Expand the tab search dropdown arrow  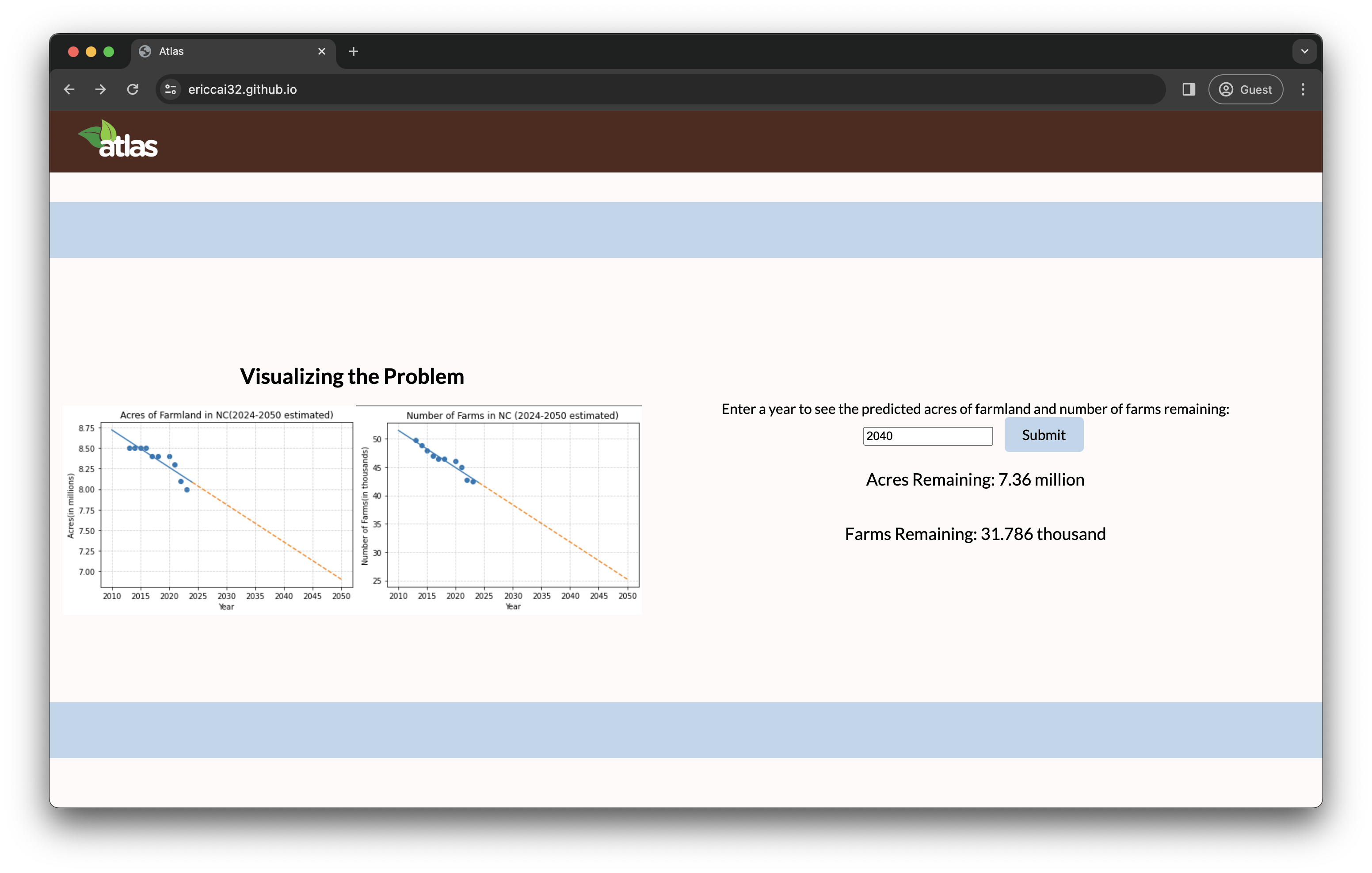pos(1304,51)
